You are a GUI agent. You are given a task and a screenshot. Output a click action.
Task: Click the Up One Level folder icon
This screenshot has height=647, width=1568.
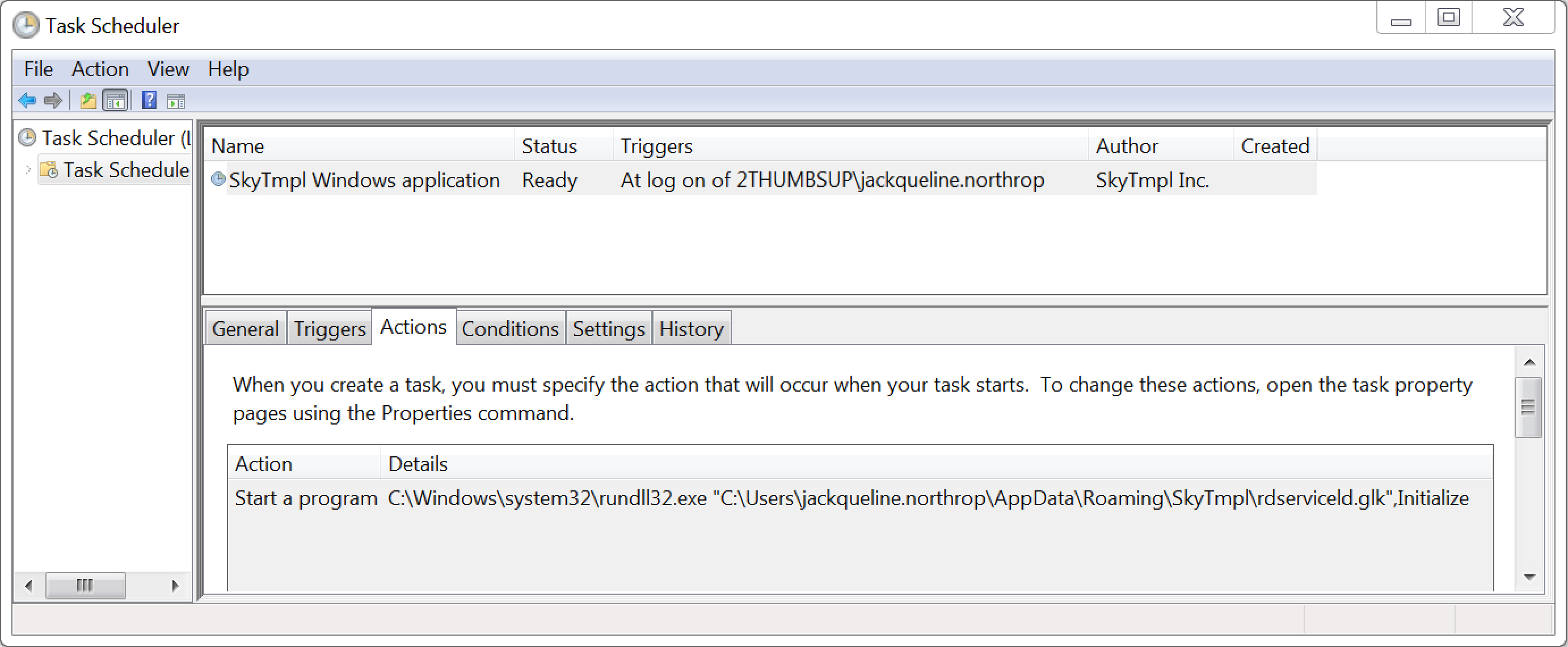pyautogui.click(x=88, y=100)
